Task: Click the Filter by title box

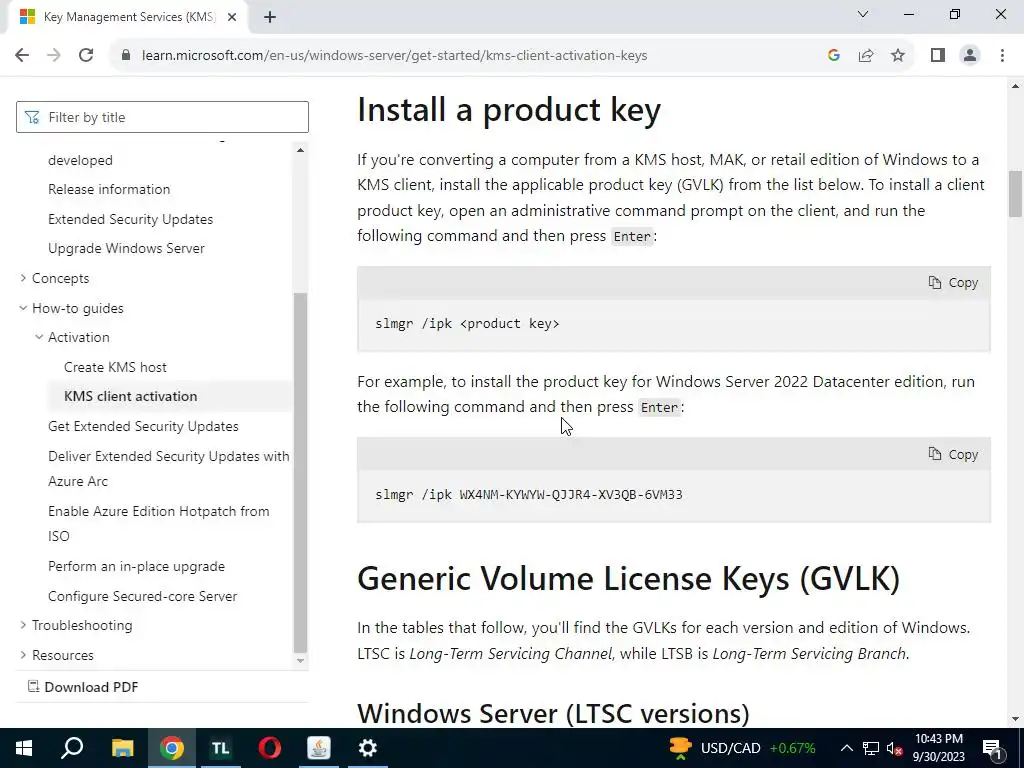Action: 162,117
